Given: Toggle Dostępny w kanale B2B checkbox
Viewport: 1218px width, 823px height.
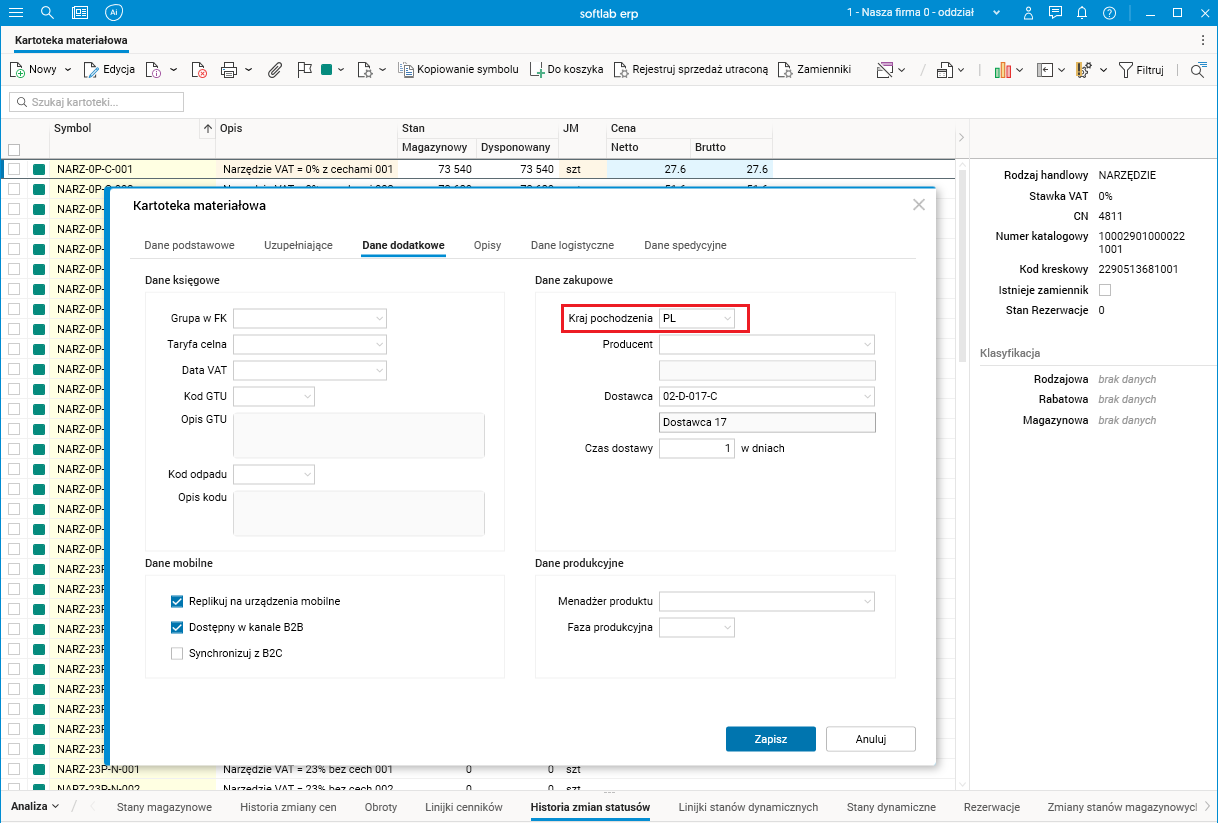Looking at the screenshot, I should 177,628.
